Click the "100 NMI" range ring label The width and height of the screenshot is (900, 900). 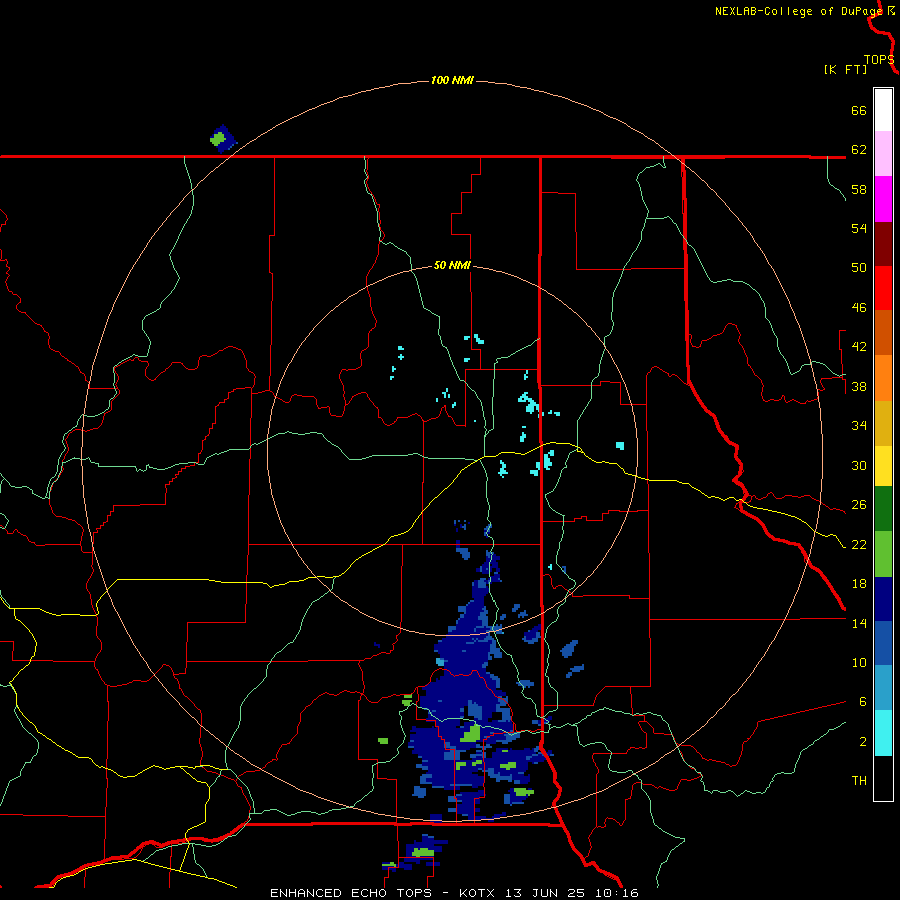pos(452,80)
